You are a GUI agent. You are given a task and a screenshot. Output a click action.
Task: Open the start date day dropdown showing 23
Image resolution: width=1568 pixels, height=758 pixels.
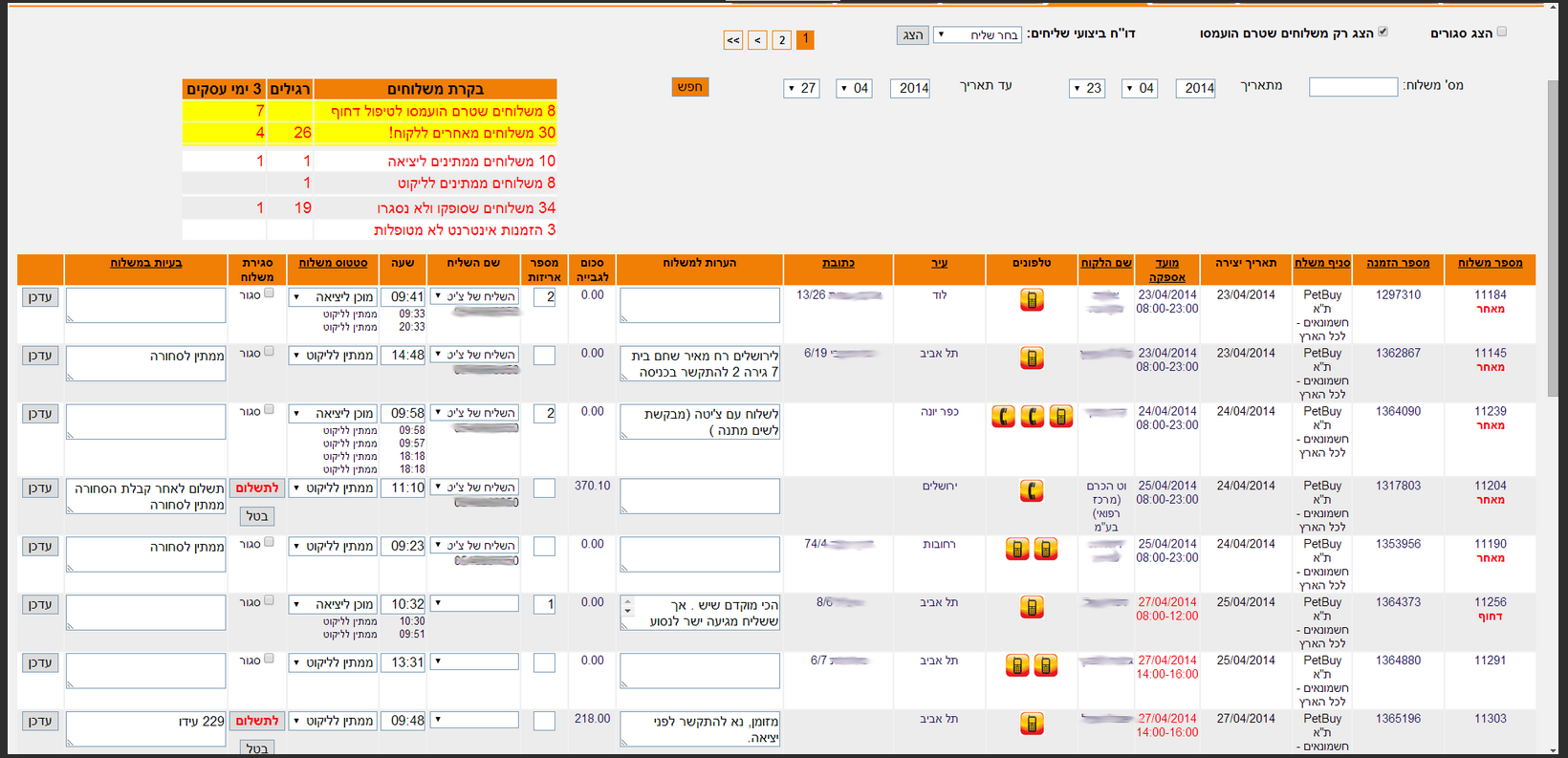(1088, 88)
